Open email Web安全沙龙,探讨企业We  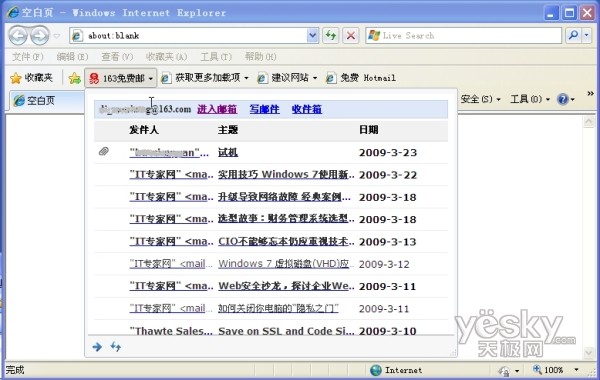click(x=286, y=286)
